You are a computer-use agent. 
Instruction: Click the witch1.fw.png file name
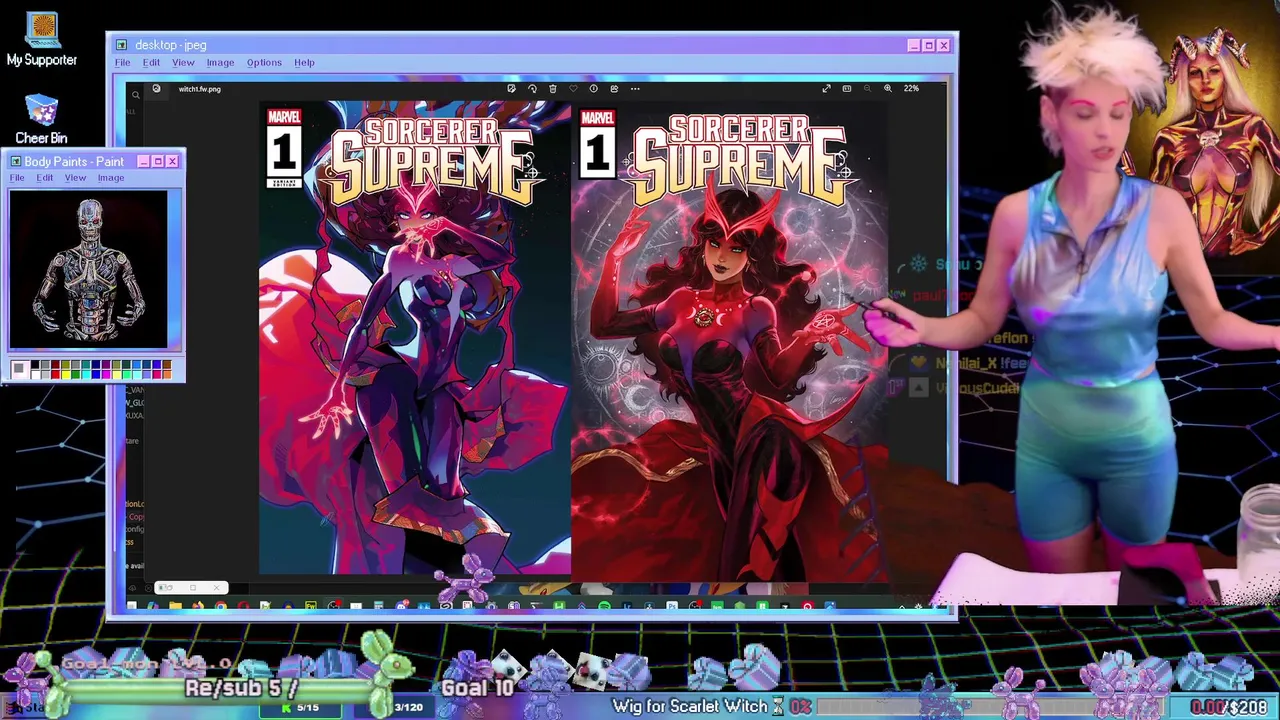200,89
